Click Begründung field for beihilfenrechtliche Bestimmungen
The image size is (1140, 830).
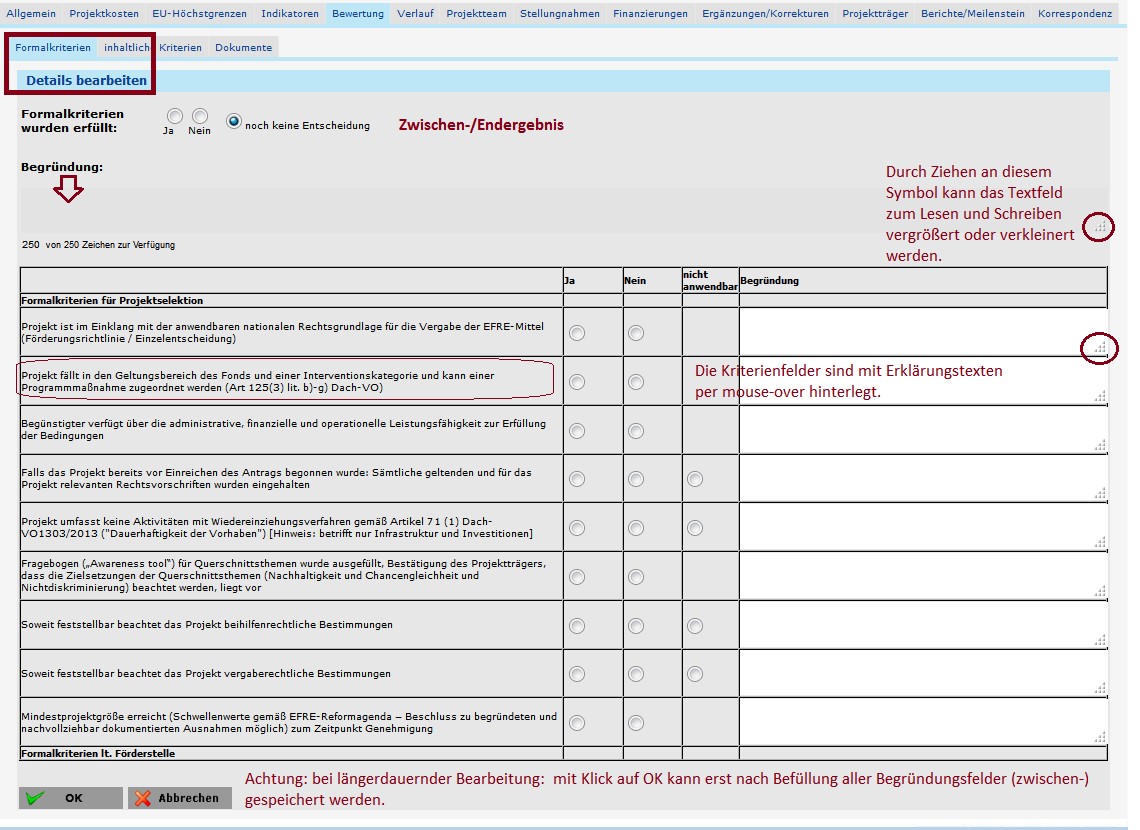point(920,625)
